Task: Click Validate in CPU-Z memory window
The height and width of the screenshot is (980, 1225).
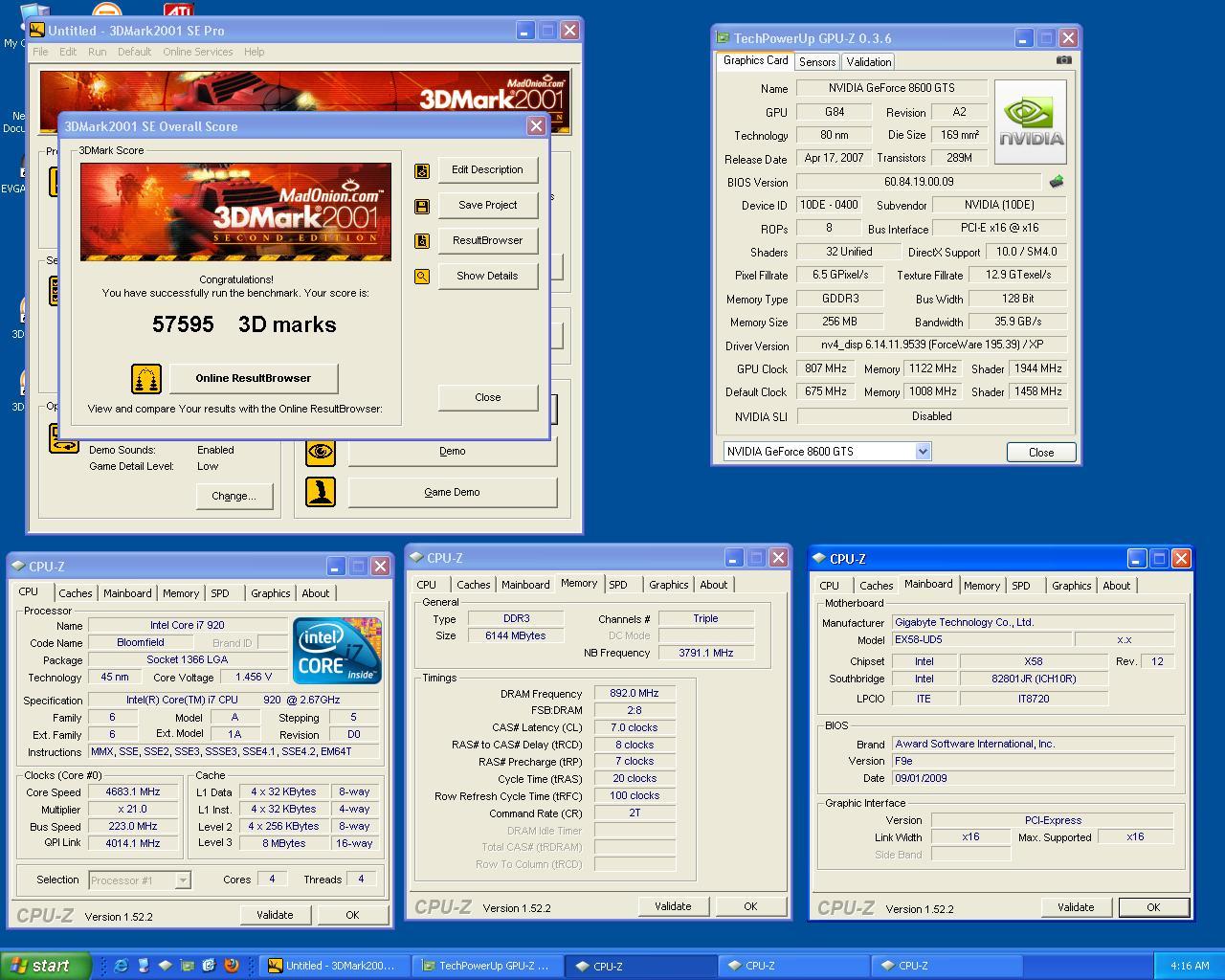Action: coord(673,906)
